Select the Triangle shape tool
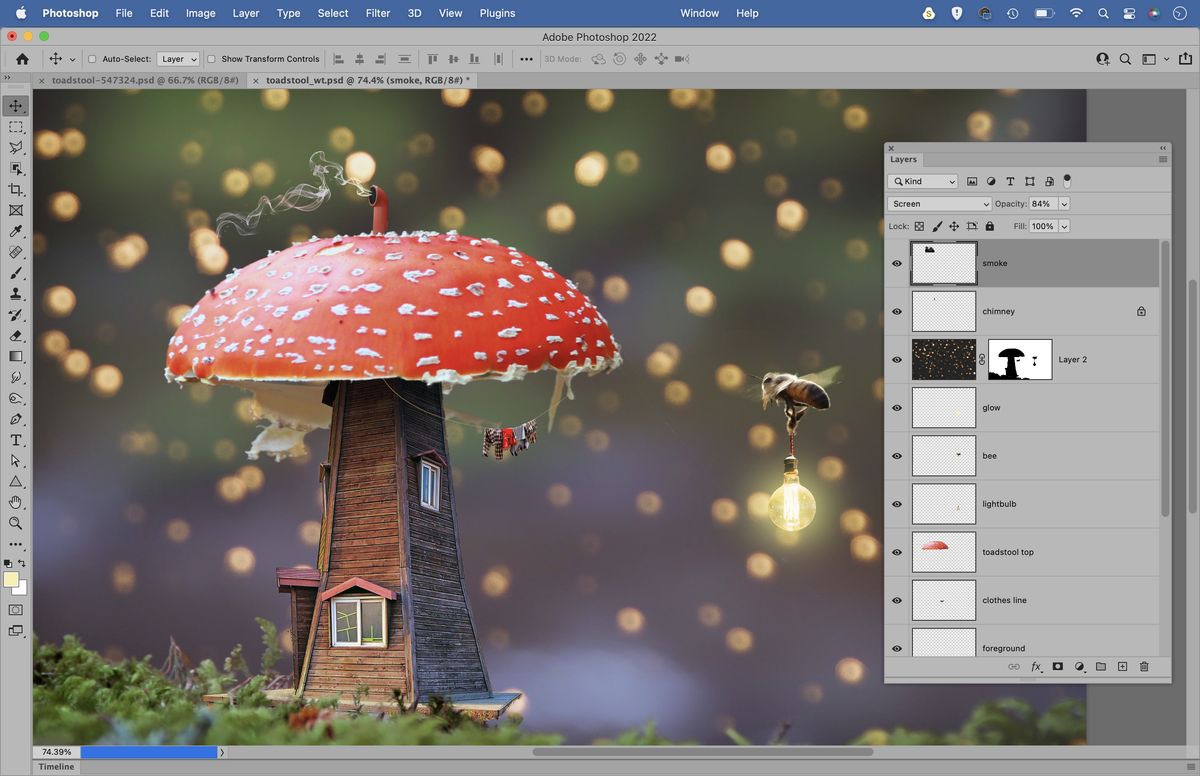This screenshot has width=1200, height=776. [x=16, y=482]
